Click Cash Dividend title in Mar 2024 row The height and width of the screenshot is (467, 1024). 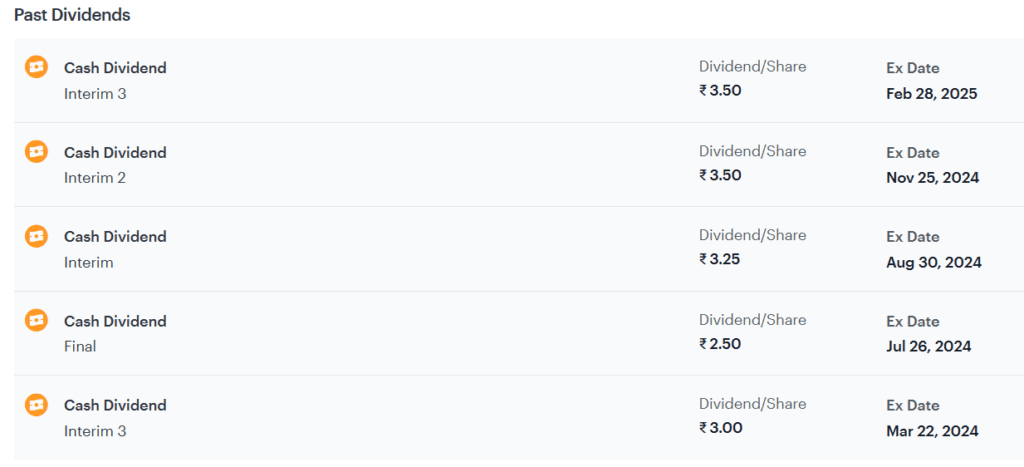(x=115, y=405)
